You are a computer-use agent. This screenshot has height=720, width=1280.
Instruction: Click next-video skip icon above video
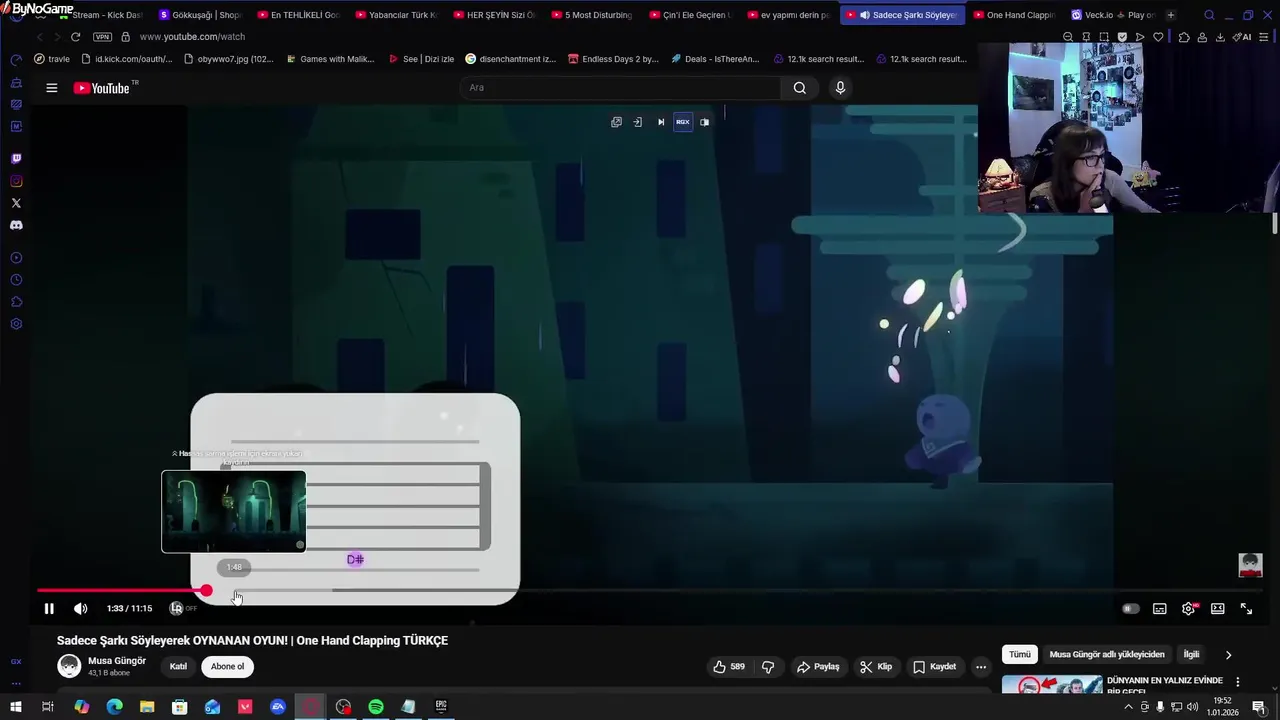click(661, 122)
